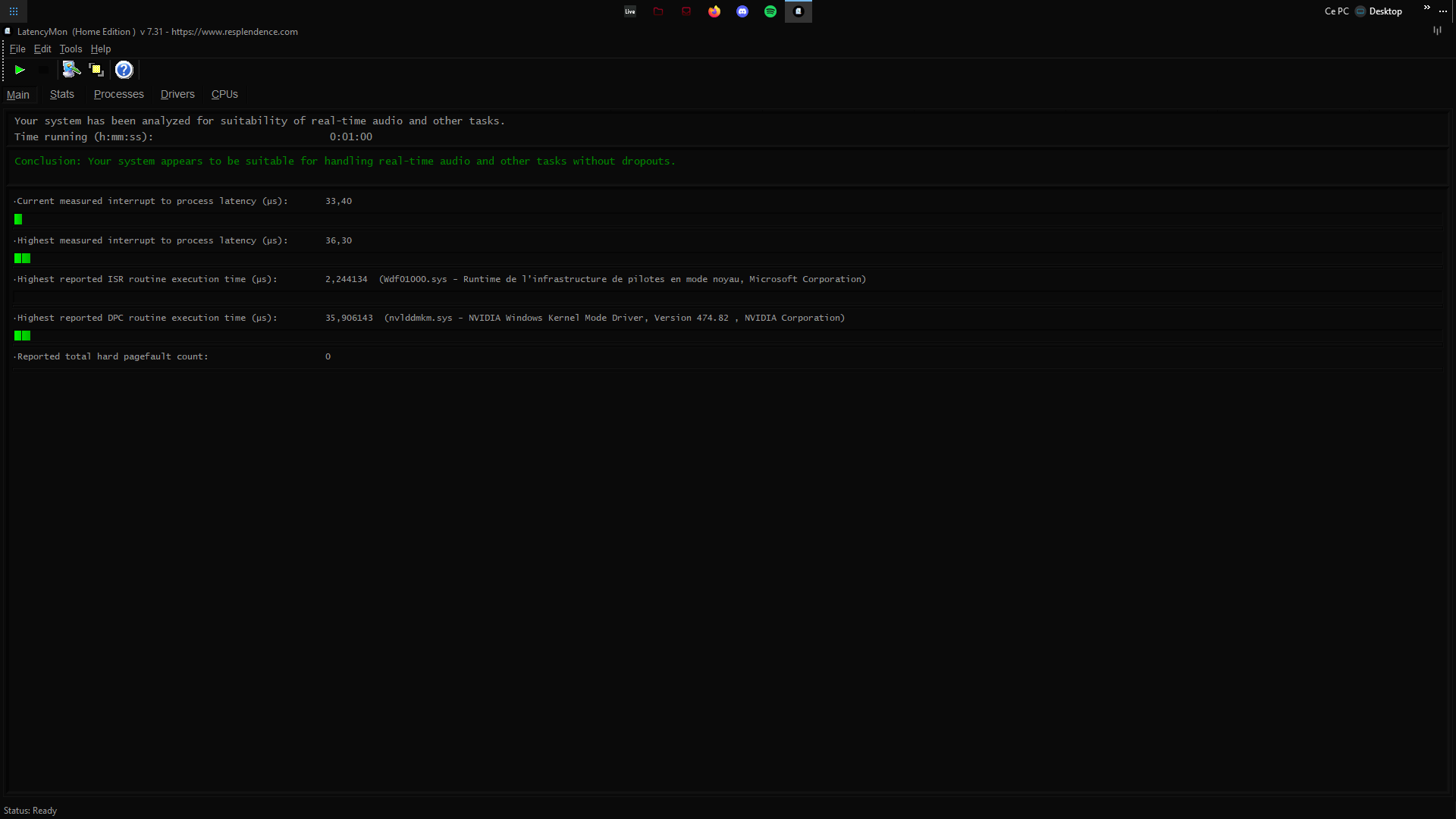Open the blue question mark help icon

(124, 70)
